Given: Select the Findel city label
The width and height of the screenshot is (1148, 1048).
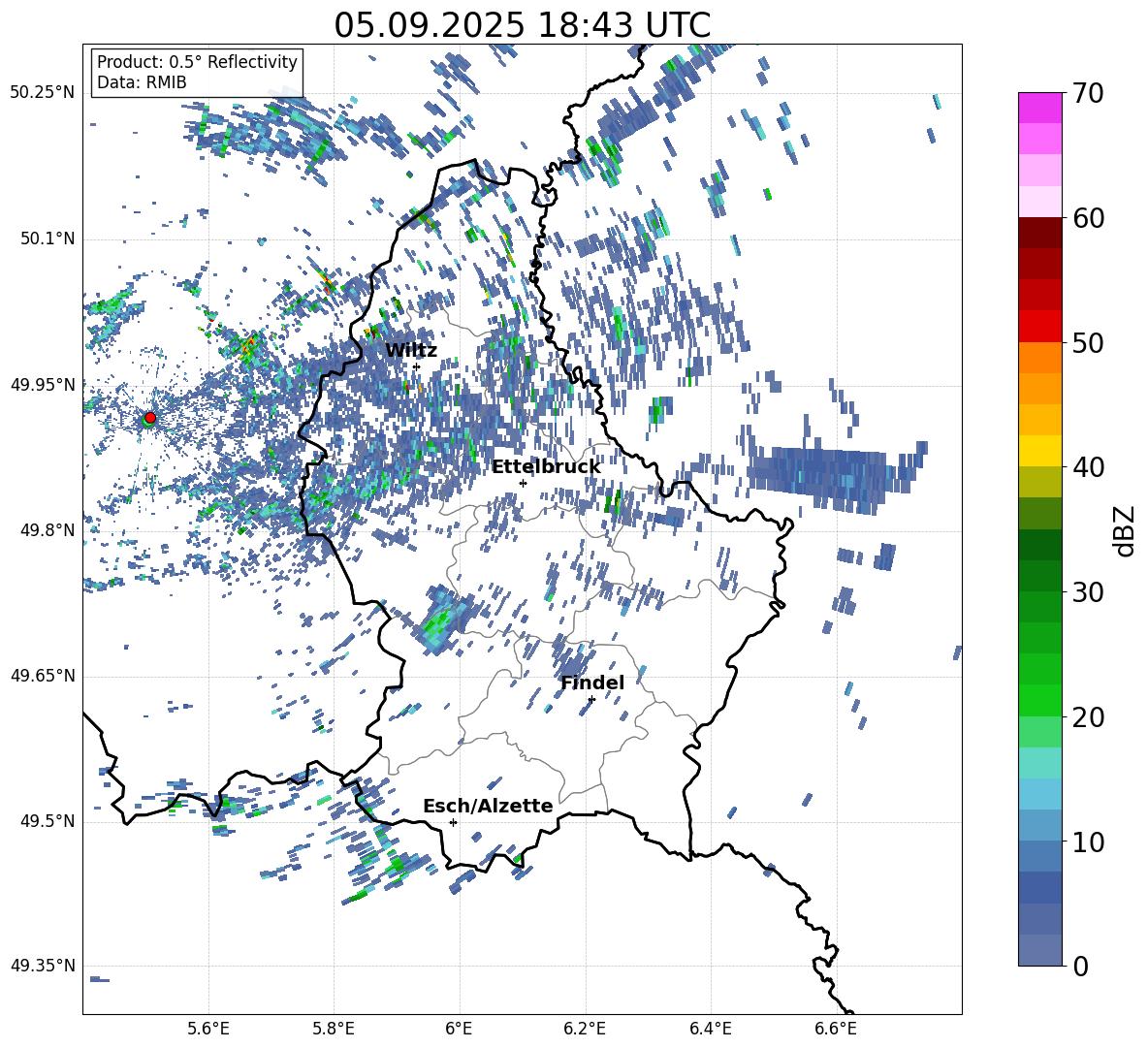Looking at the screenshot, I should click(592, 683).
